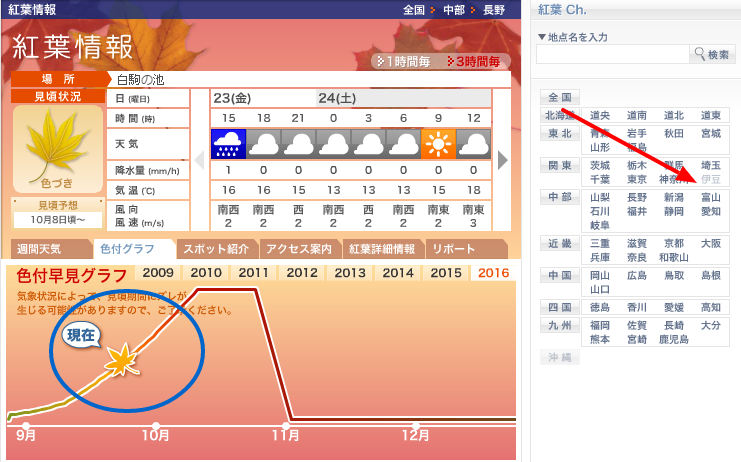This screenshot has height=462, width=741.
Task: Open the 島根 prefecture link
Action: 711,275
